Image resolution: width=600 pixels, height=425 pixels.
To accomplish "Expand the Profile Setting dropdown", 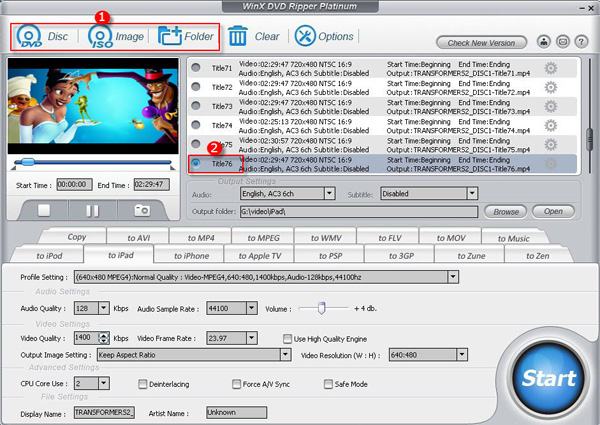I will [453, 277].
